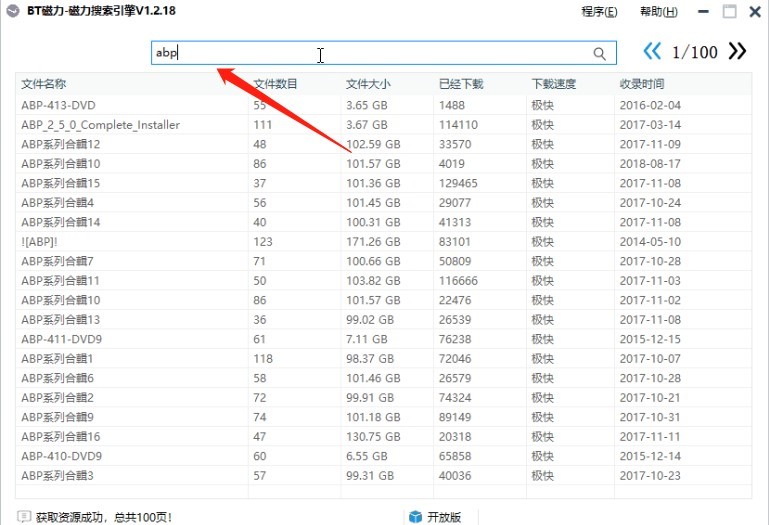Screen dimensions: 769x525
Task: Click the status message icon at bottom left
Action: point(24,517)
